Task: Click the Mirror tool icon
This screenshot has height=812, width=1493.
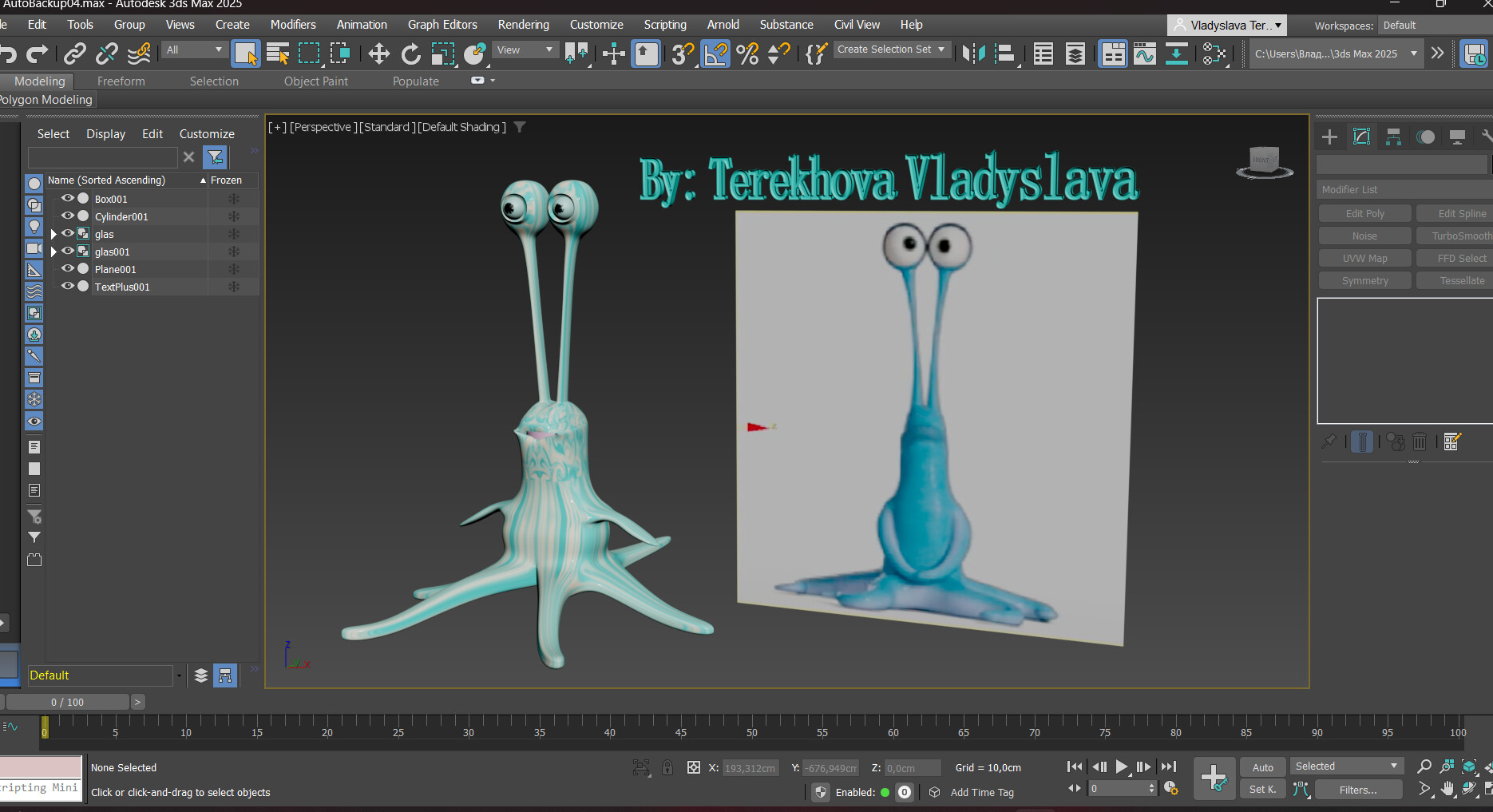Action: click(973, 54)
